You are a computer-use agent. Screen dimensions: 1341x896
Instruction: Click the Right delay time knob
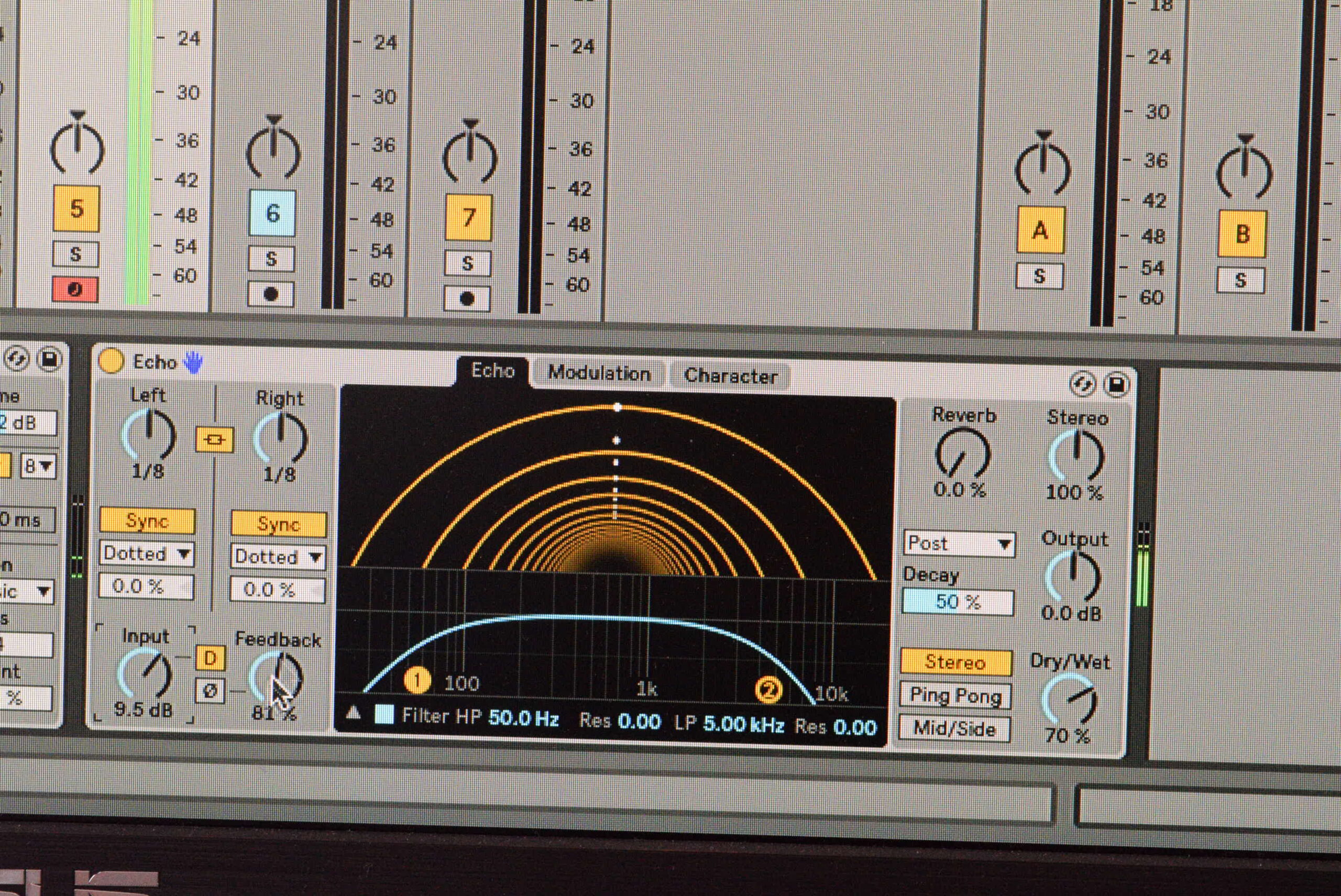[280, 438]
